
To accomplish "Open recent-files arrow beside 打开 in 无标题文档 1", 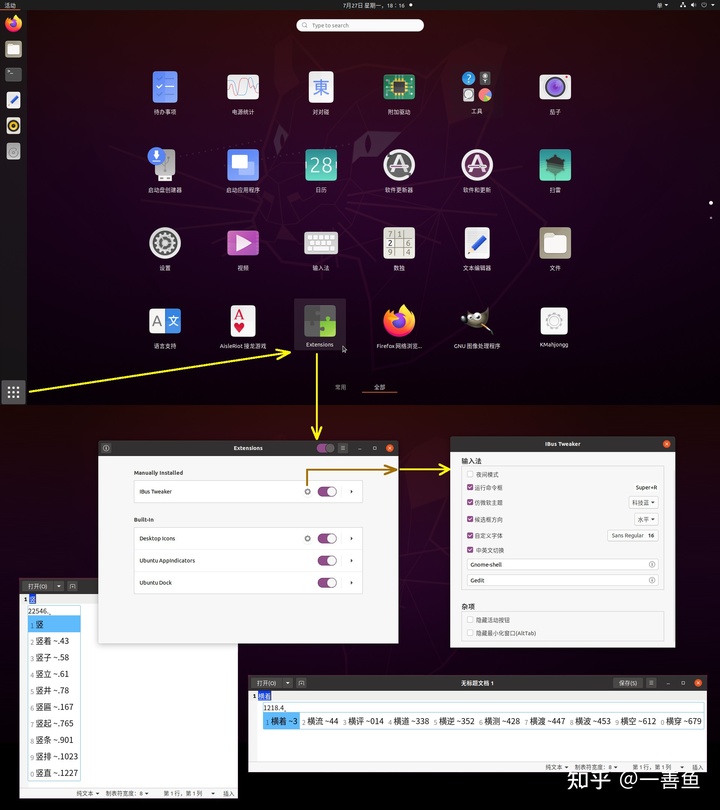I will tap(288, 683).
